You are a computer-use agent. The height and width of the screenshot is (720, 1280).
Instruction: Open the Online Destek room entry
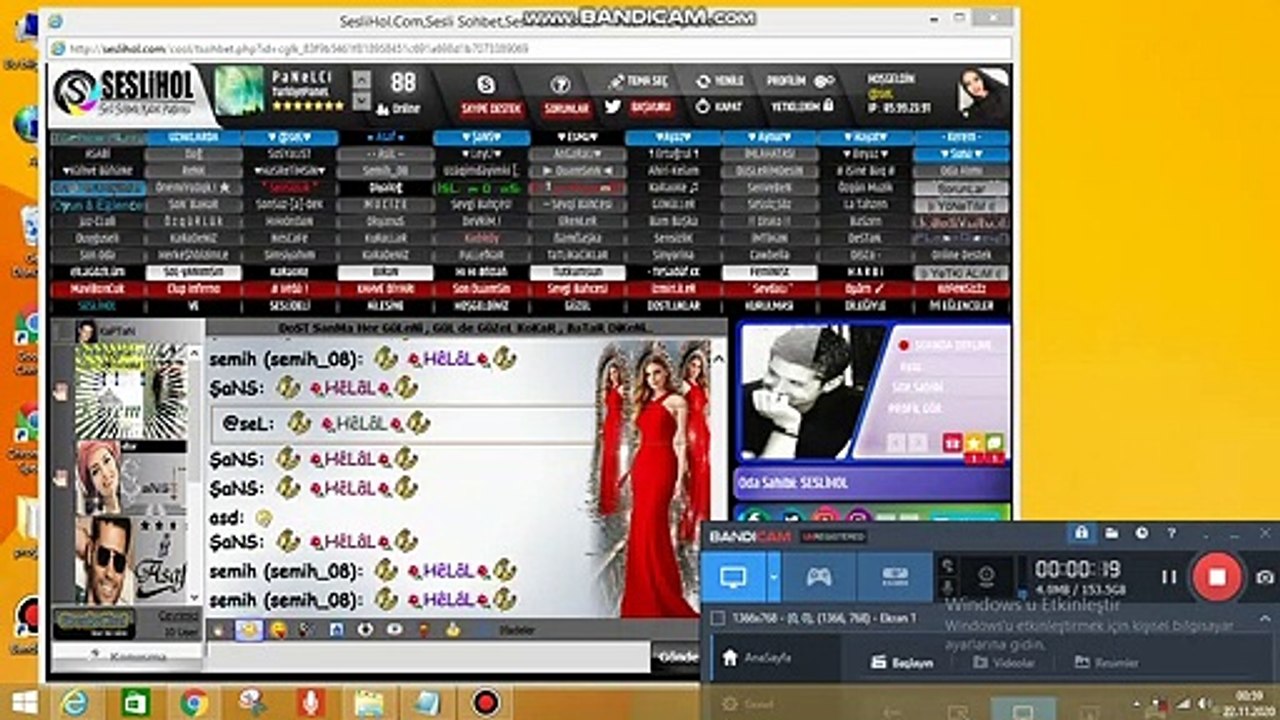click(x=961, y=255)
